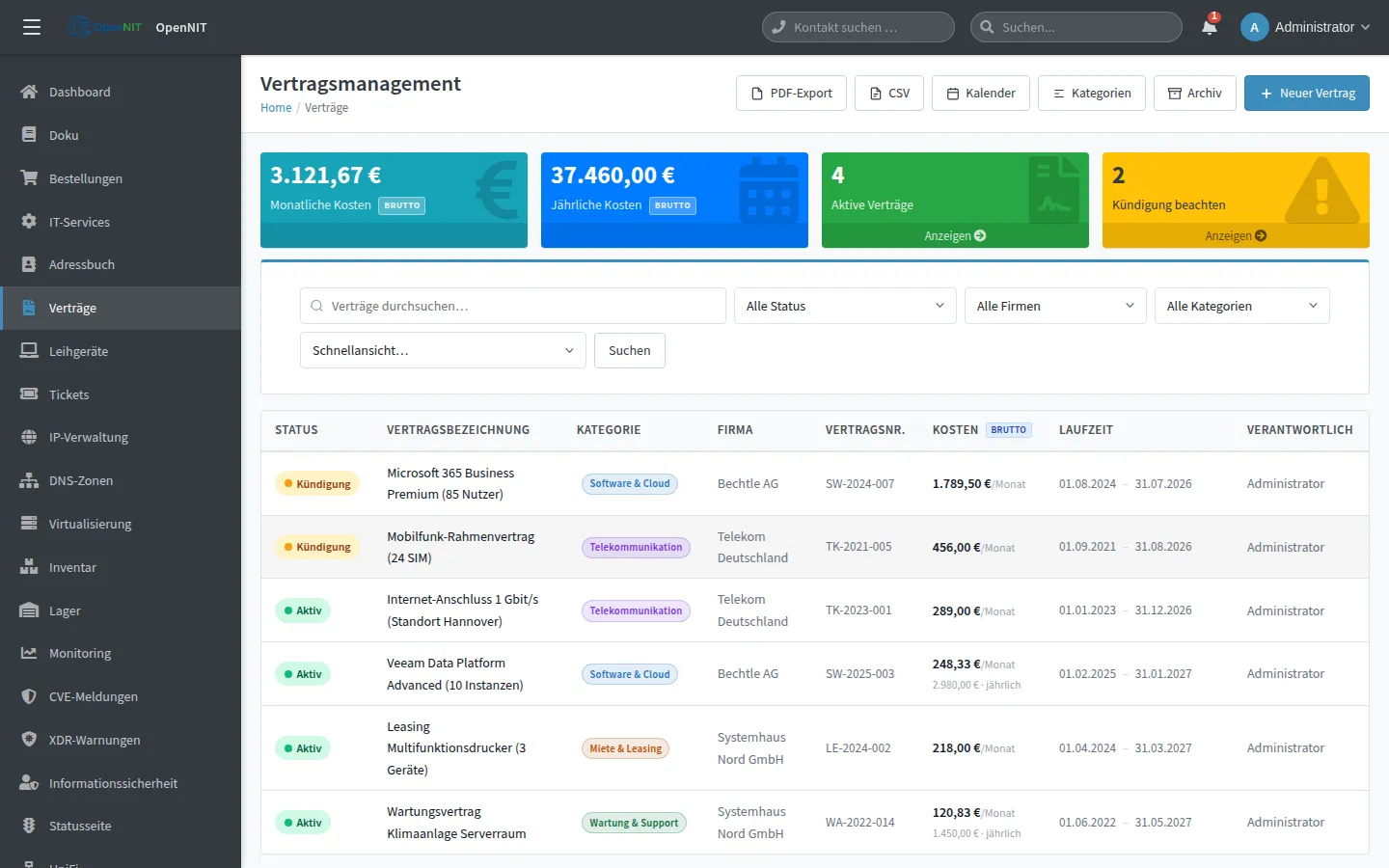Click the Wartung & Support category badge
This screenshot has width=1389, height=868.
(634, 823)
